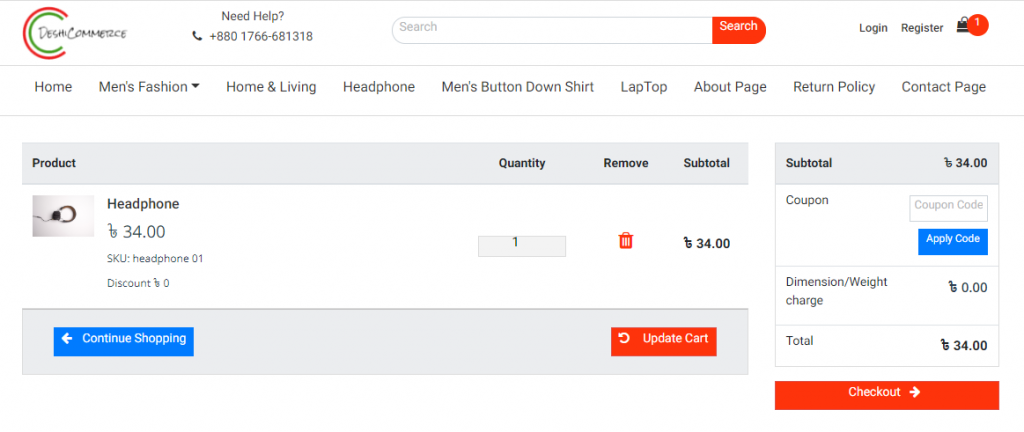
Task: Click the Headphone quantity field
Action: (x=522, y=245)
